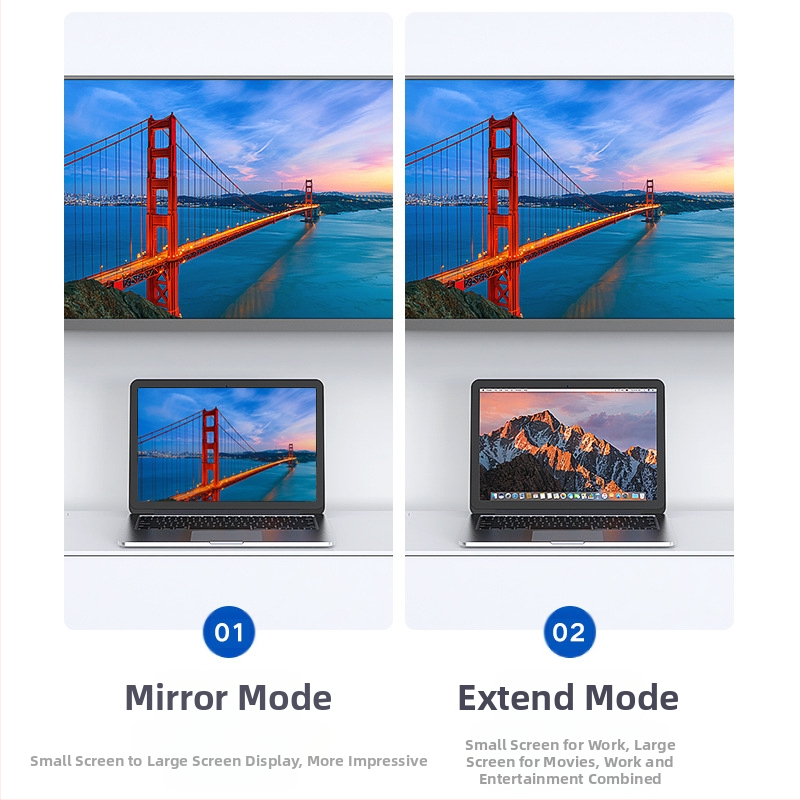Open System Preferences gear in the dock
This screenshot has width=800, height=800.
[x=625, y=496]
